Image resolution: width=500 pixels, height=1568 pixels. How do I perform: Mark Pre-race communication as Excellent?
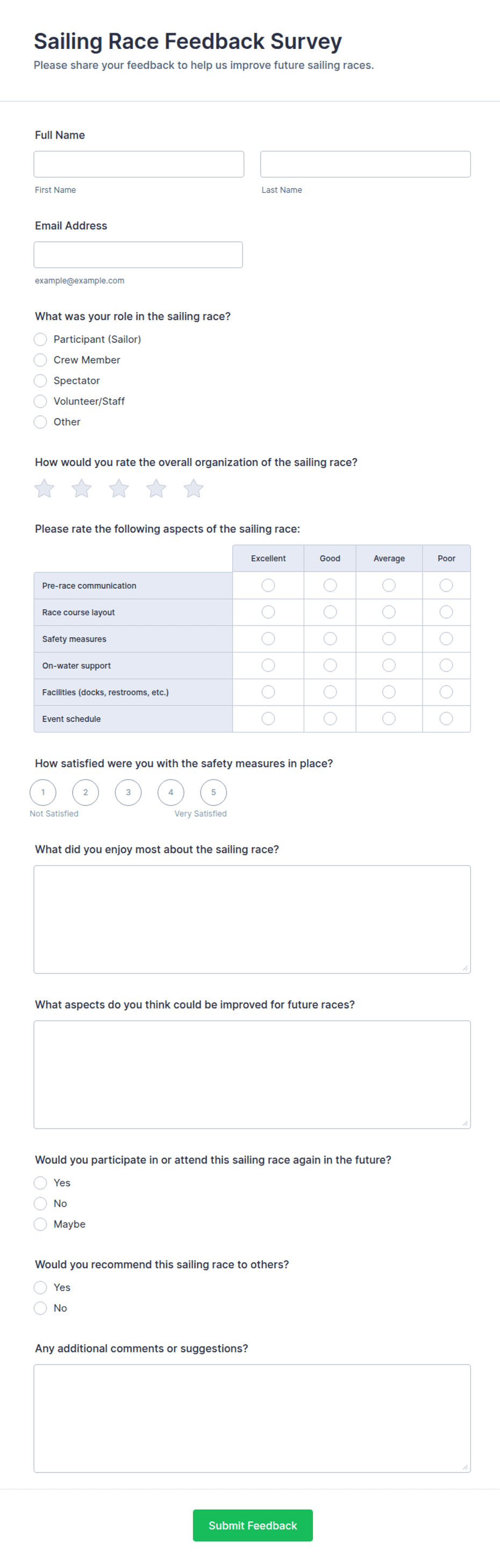pyautogui.click(x=268, y=585)
